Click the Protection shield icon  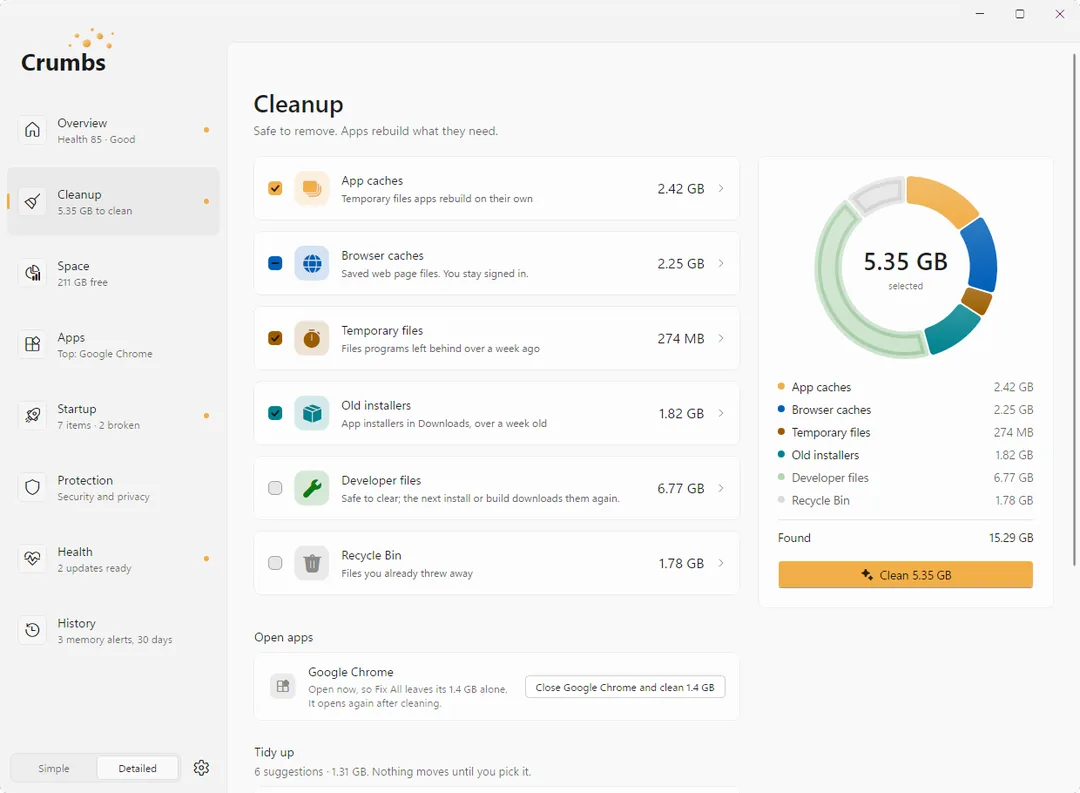pos(32,487)
